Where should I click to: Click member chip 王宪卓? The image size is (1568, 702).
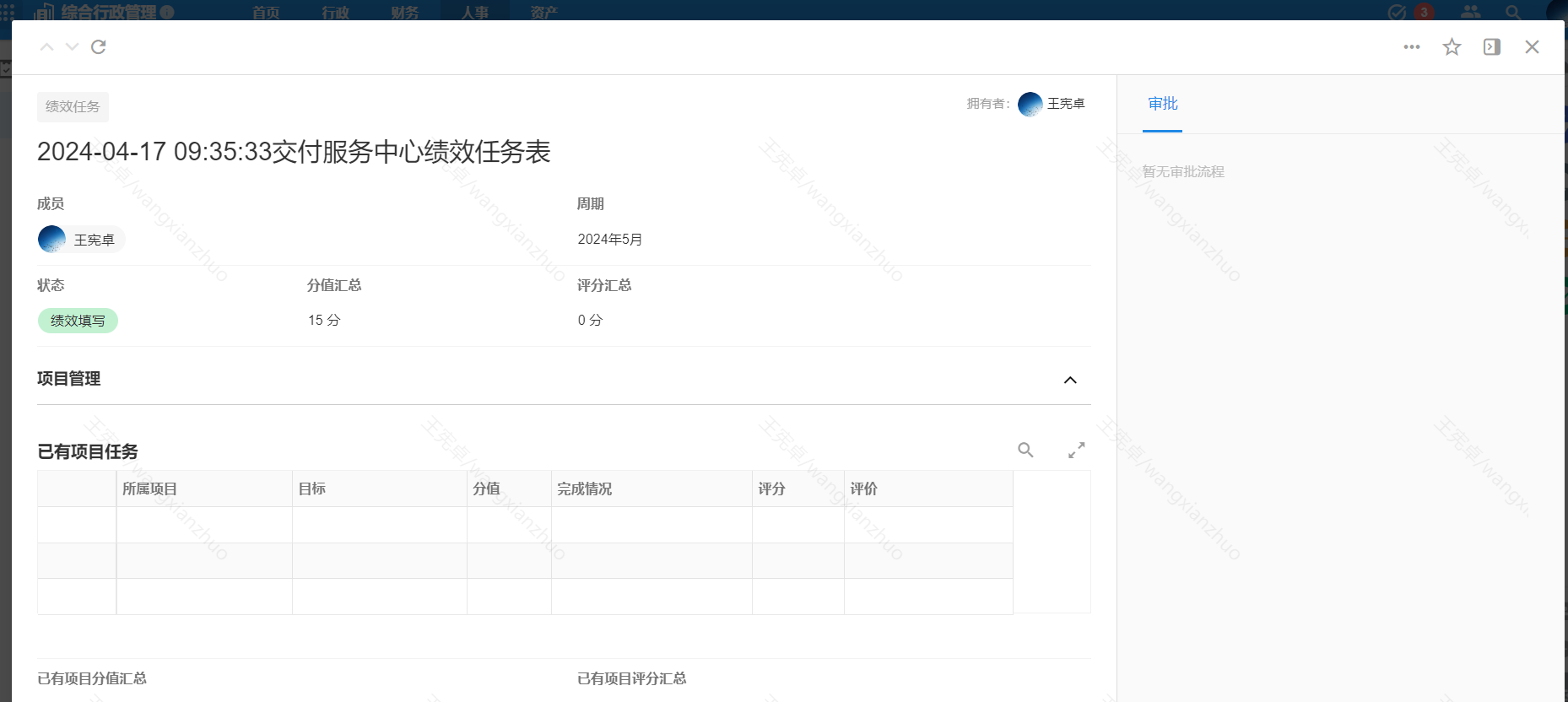click(82, 240)
